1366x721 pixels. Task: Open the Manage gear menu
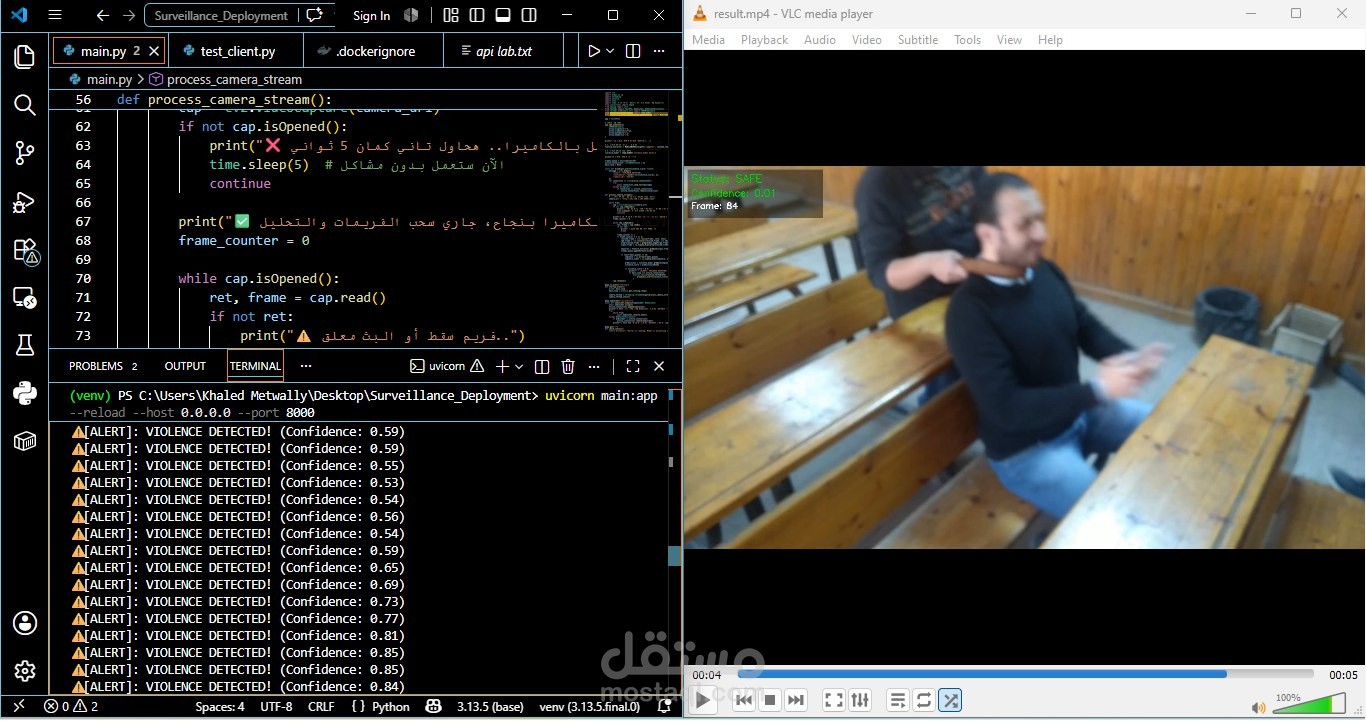tap(25, 671)
